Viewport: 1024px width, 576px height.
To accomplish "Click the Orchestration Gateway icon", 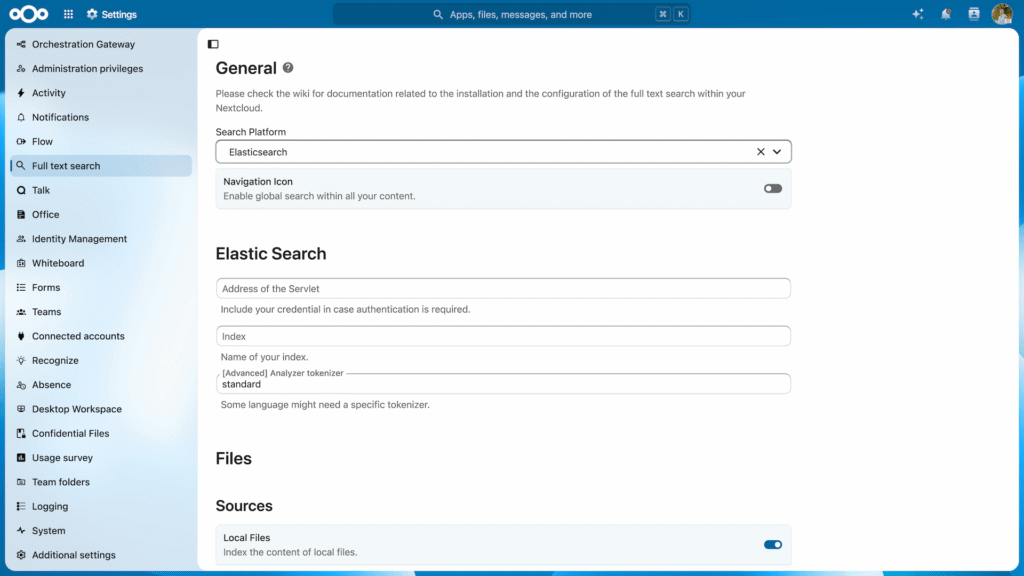I will [21, 44].
